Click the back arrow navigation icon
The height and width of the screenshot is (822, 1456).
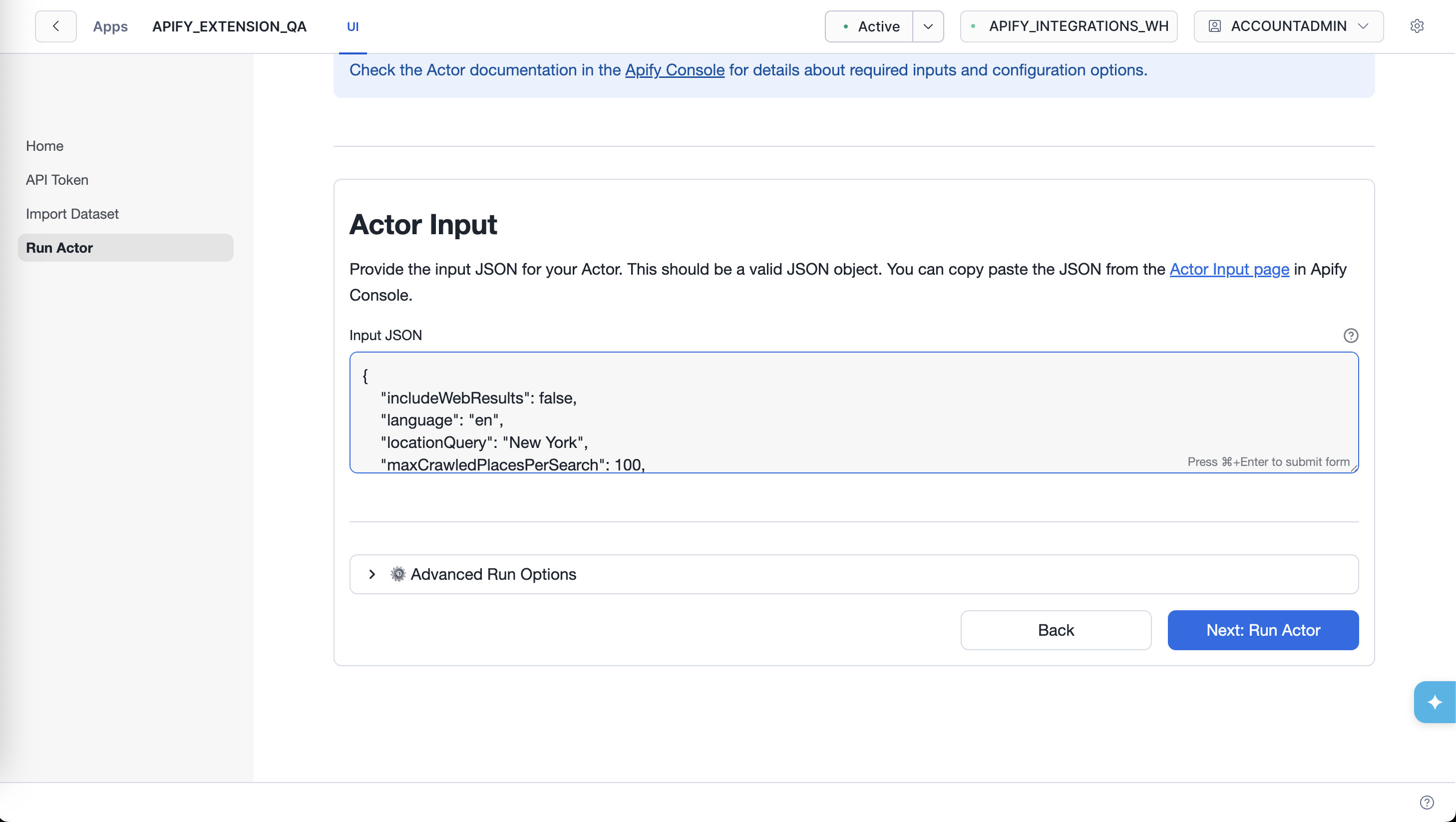[55, 26]
